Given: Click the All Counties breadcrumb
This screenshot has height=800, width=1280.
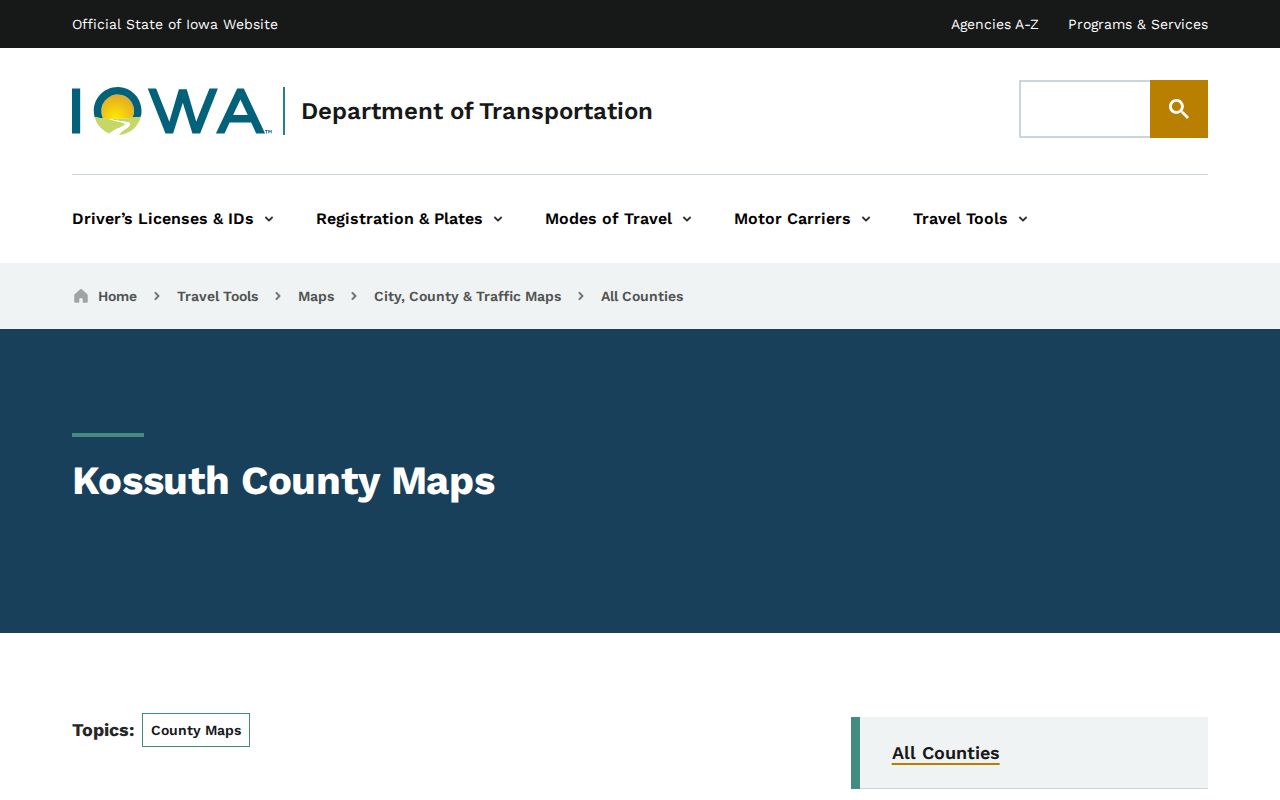Looking at the screenshot, I should [x=642, y=296].
